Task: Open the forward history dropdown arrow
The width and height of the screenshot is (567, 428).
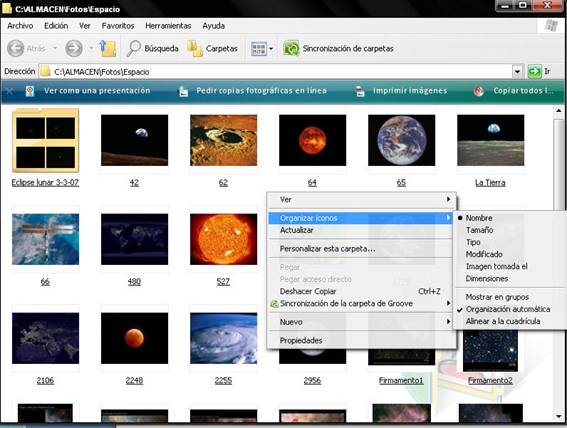Action: [x=91, y=48]
